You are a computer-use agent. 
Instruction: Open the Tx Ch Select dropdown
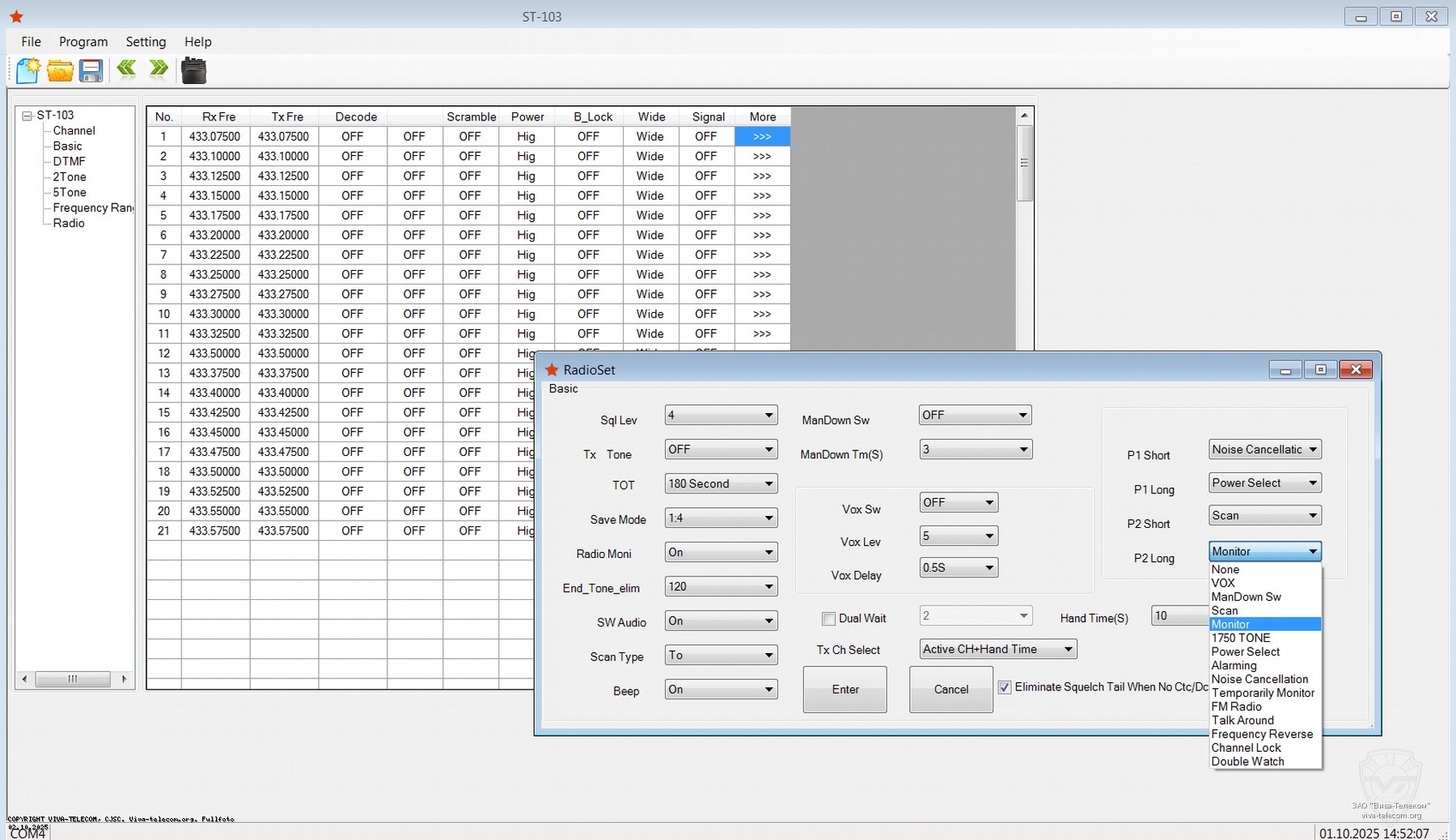pyautogui.click(x=1068, y=649)
